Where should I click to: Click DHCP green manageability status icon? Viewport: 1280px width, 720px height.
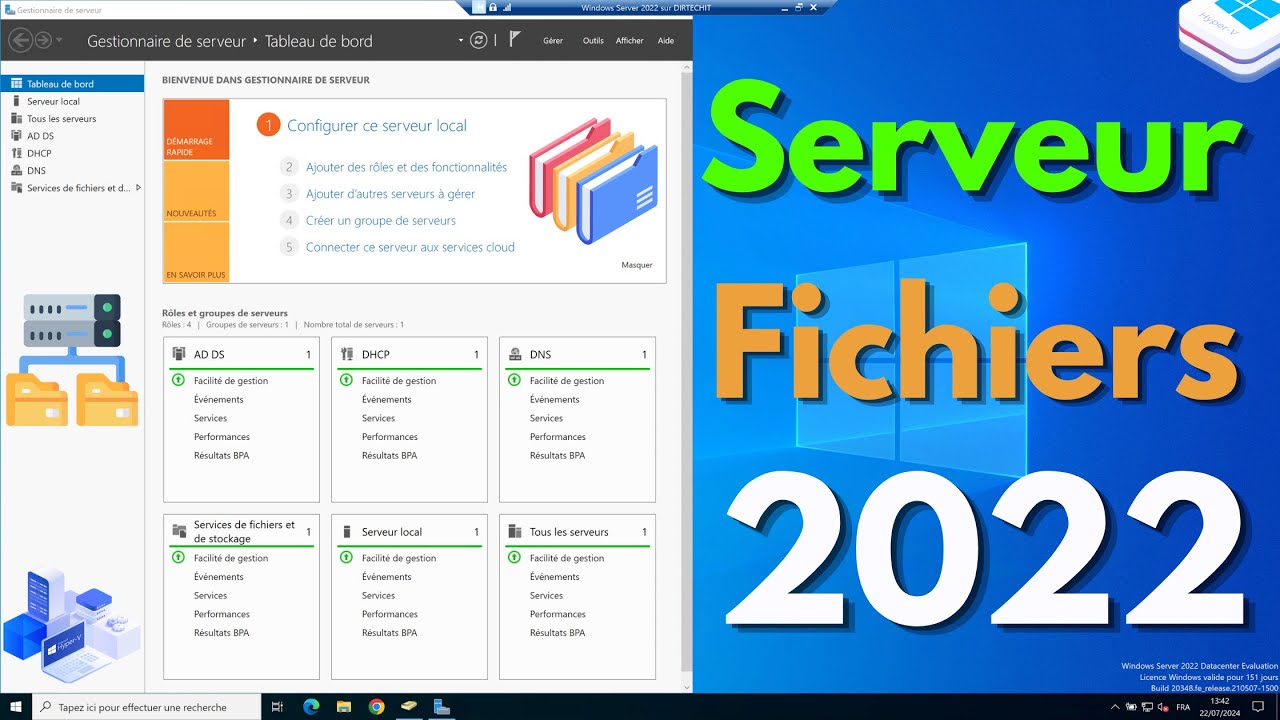(346, 381)
